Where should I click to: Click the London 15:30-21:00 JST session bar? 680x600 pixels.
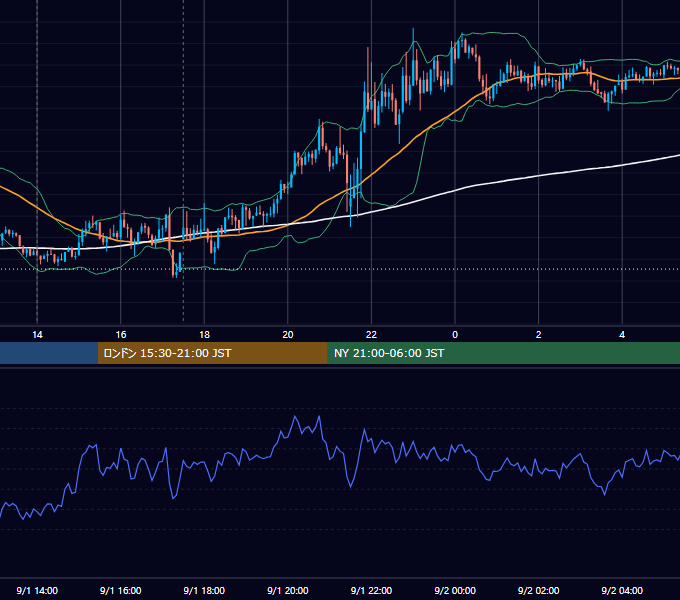coord(212,353)
